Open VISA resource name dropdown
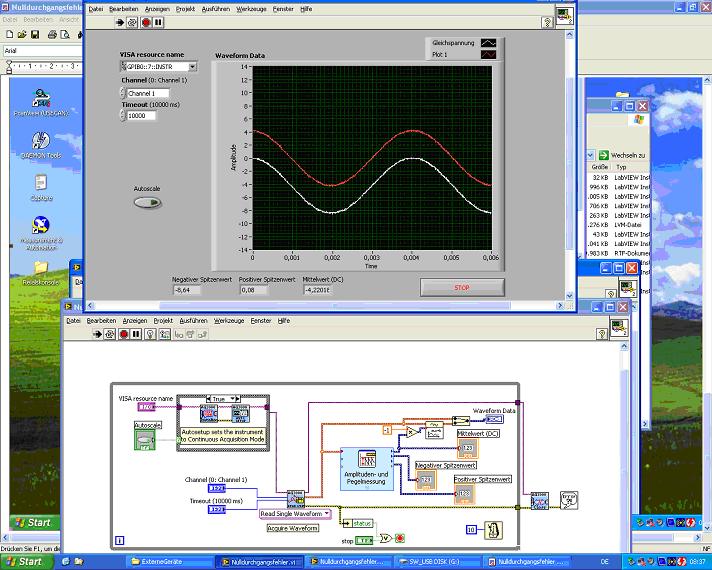The height and width of the screenshot is (570, 712). click(x=192, y=67)
